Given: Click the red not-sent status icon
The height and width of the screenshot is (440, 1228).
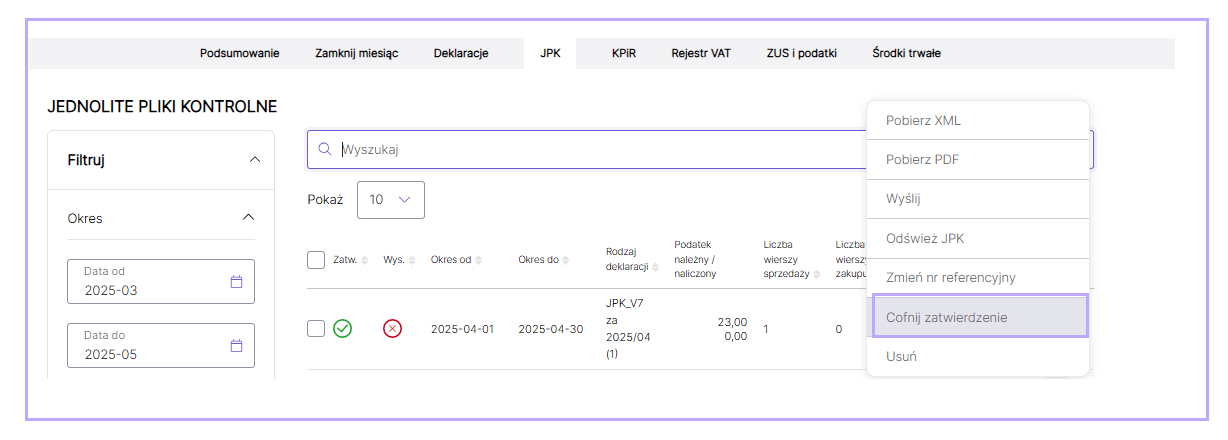Looking at the screenshot, I should point(393,329).
